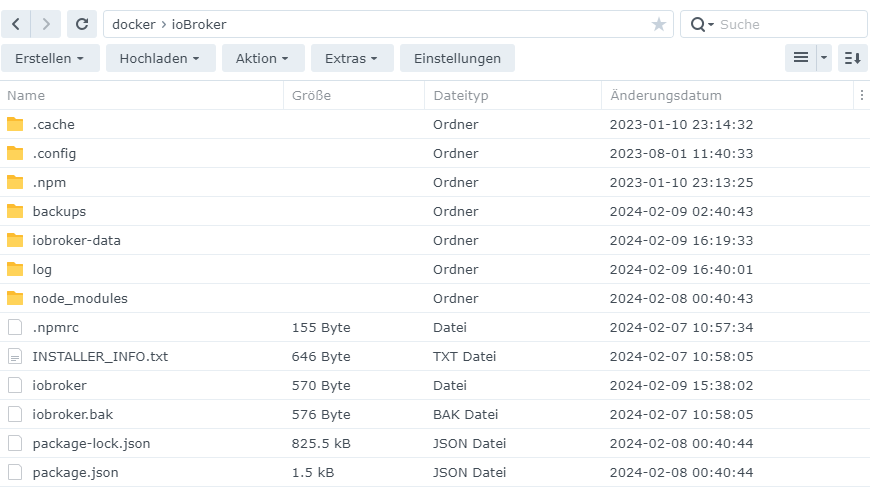Select the .npm folder icon
The height and width of the screenshot is (497, 872).
tap(15, 182)
